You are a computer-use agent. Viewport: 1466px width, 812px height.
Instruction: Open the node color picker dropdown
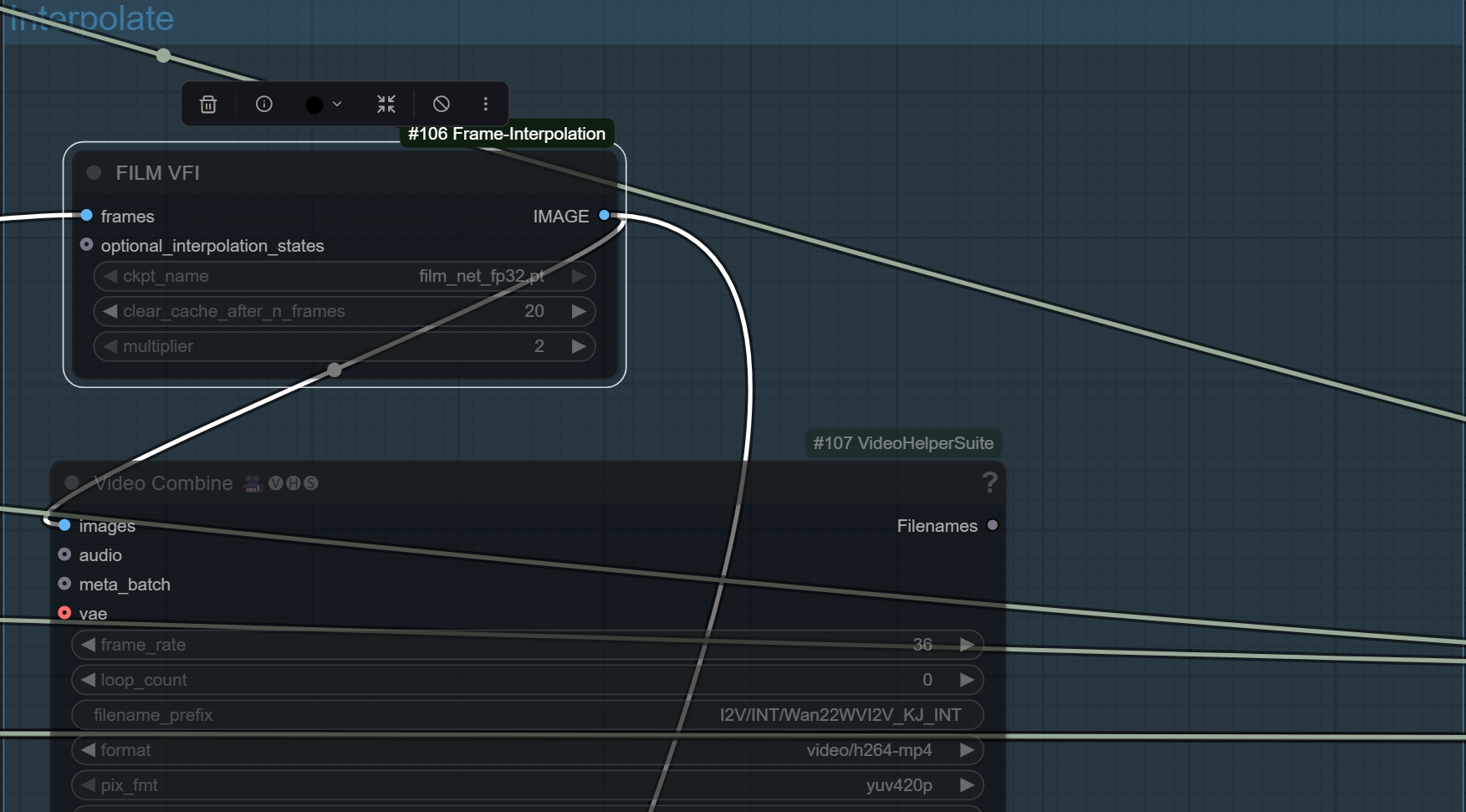point(324,104)
